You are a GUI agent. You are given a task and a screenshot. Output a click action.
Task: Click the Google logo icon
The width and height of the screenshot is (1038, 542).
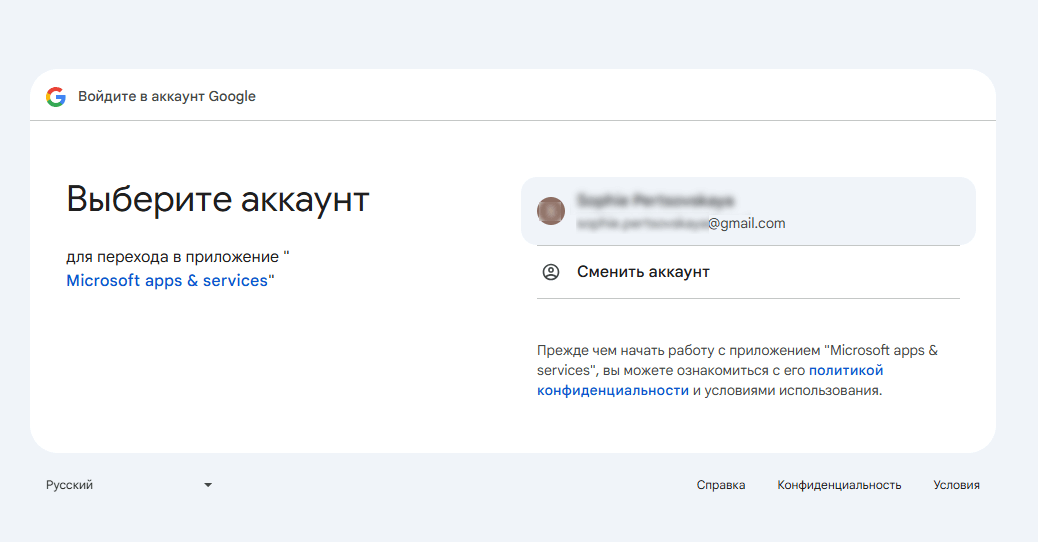pyautogui.click(x=56, y=97)
